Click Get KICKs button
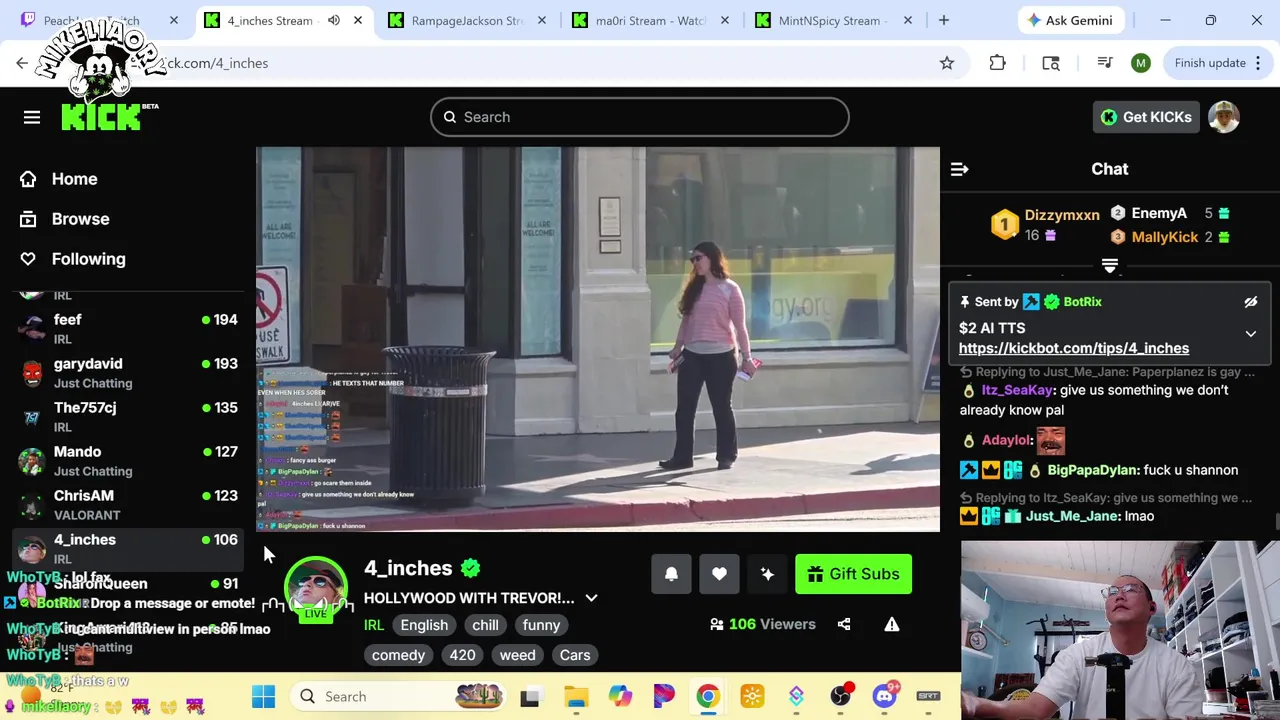Image resolution: width=1280 pixels, height=720 pixels. (1146, 117)
